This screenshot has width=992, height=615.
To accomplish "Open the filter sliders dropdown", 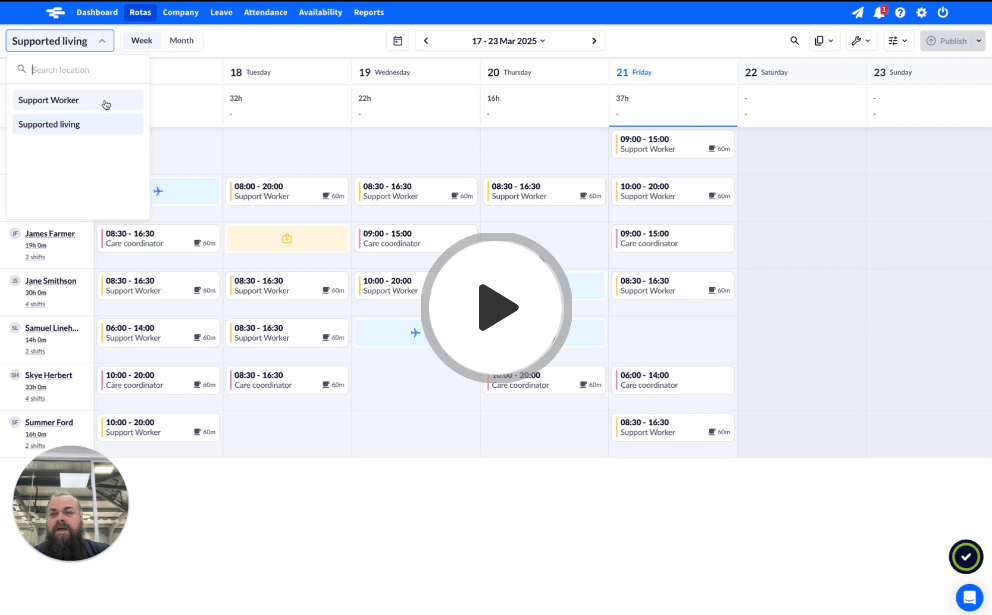I will (898, 41).
